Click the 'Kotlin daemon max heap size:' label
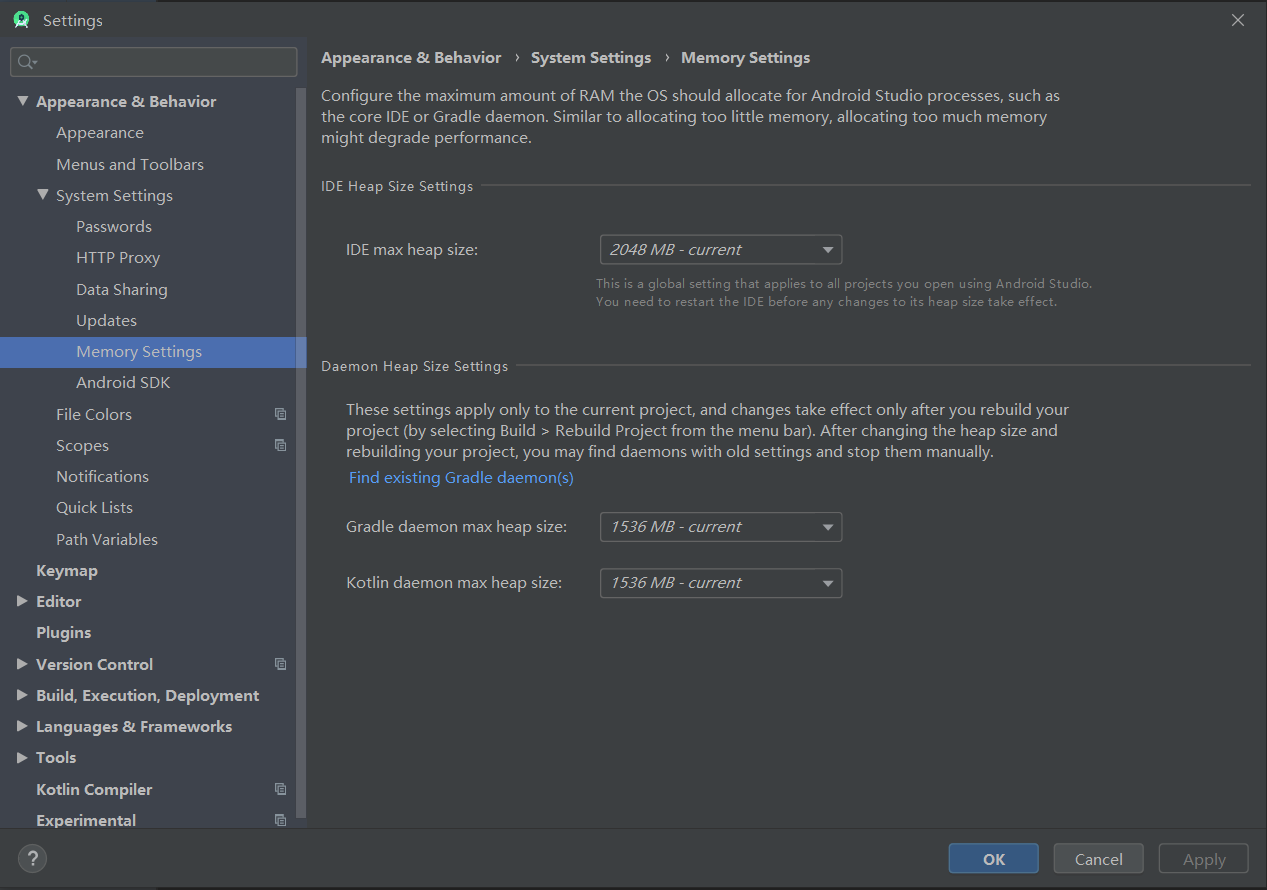The height and width of the screenshot is (890, 1267). coord(454,583)
